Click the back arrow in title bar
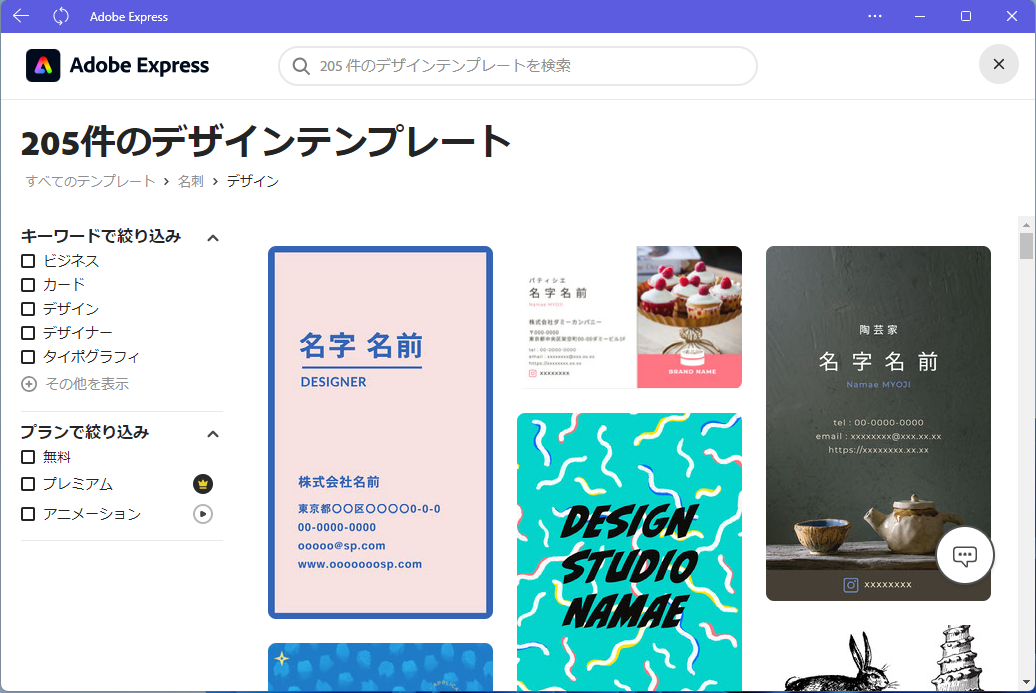 (x=21, y=16)
